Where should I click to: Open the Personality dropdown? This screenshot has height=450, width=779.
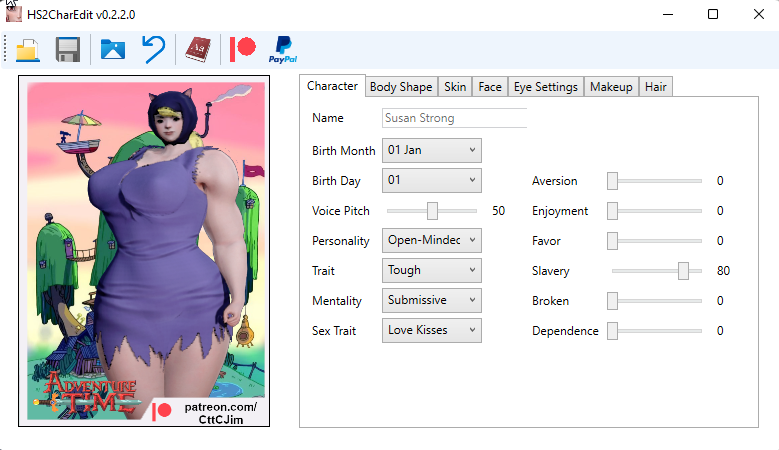pyautogui.click(x=432, y=240)
